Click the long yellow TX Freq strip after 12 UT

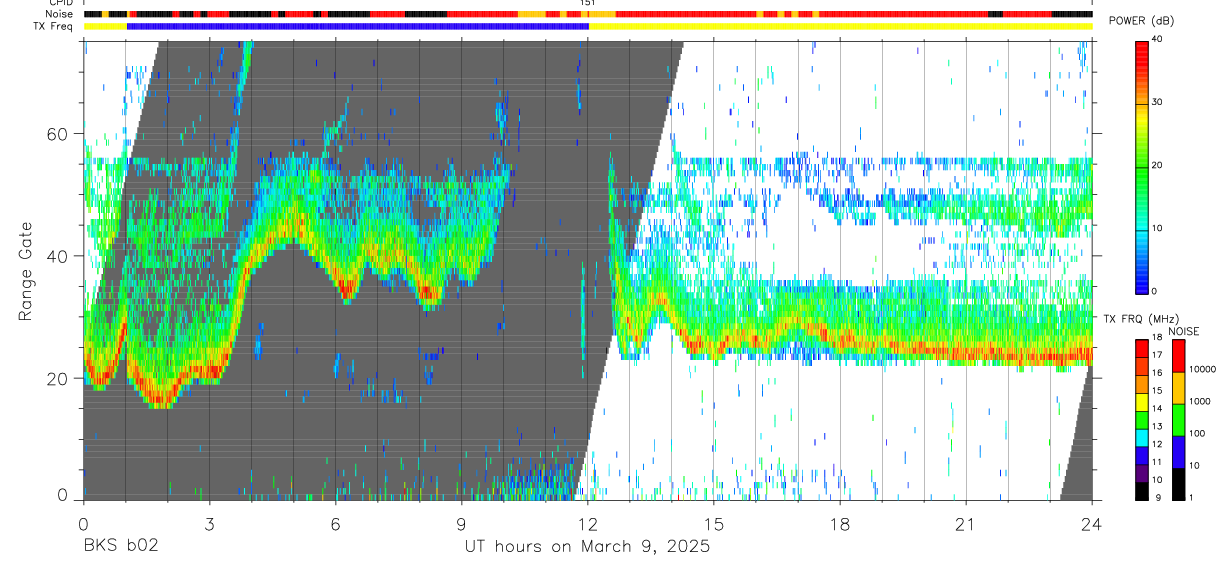(840, 26)
